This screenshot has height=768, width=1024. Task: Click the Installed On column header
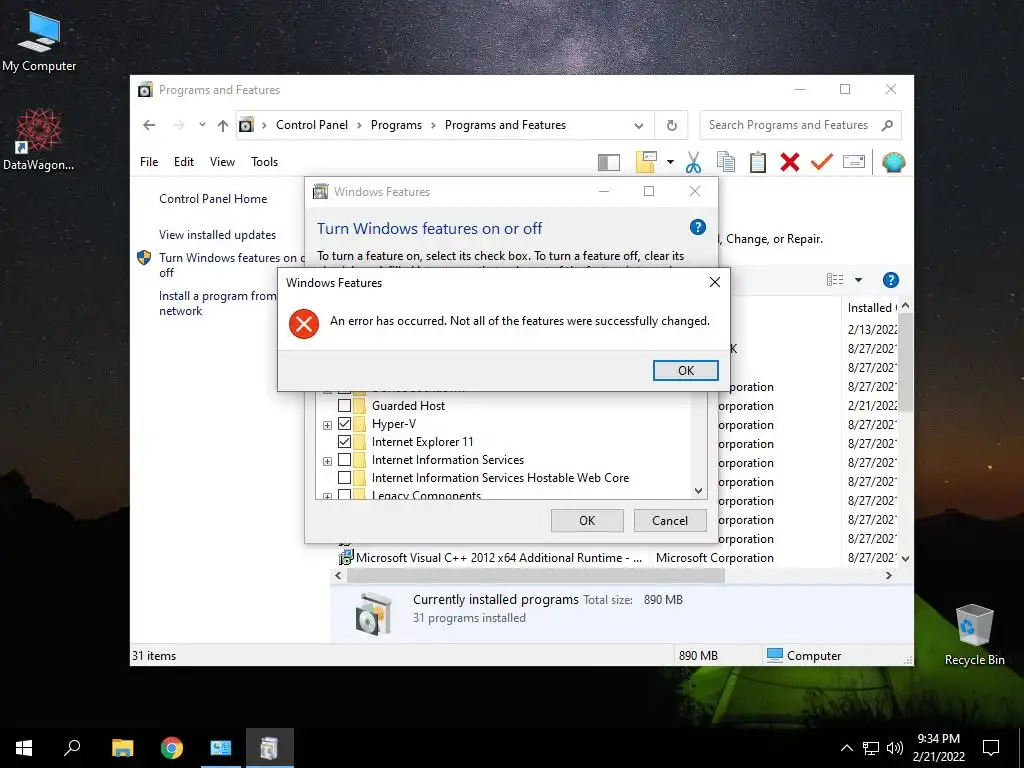(870, 308)
